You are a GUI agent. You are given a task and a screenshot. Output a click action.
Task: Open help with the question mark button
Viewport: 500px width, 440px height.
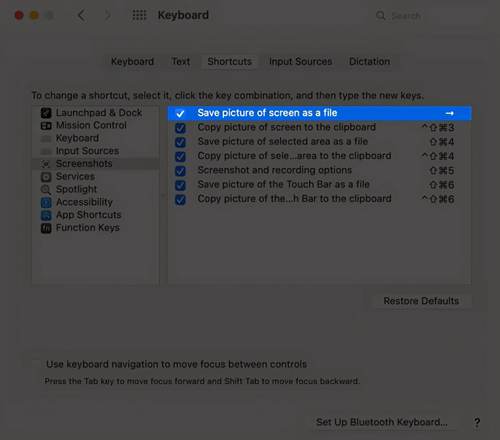[477, 422]
